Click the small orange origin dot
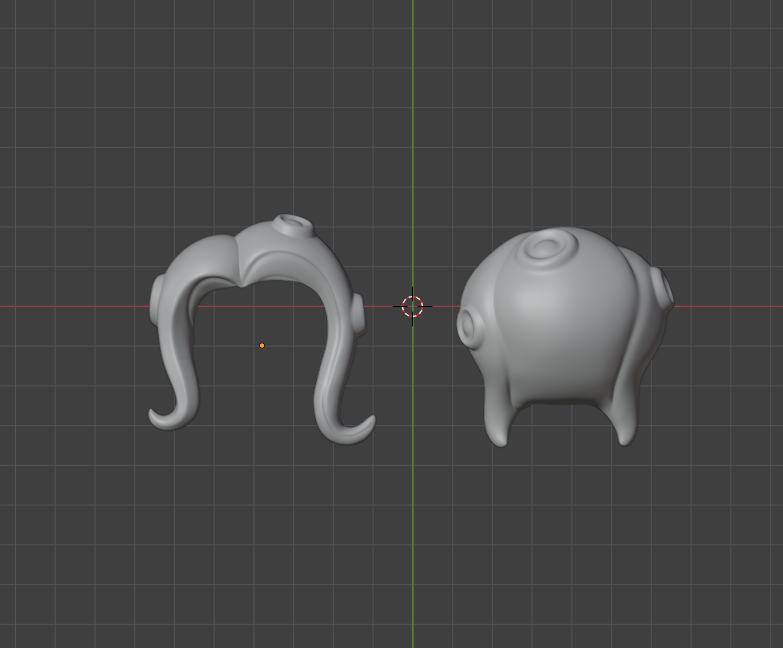Image resolution: width=783 pixels, height=648 pixels. pos(262,346)
